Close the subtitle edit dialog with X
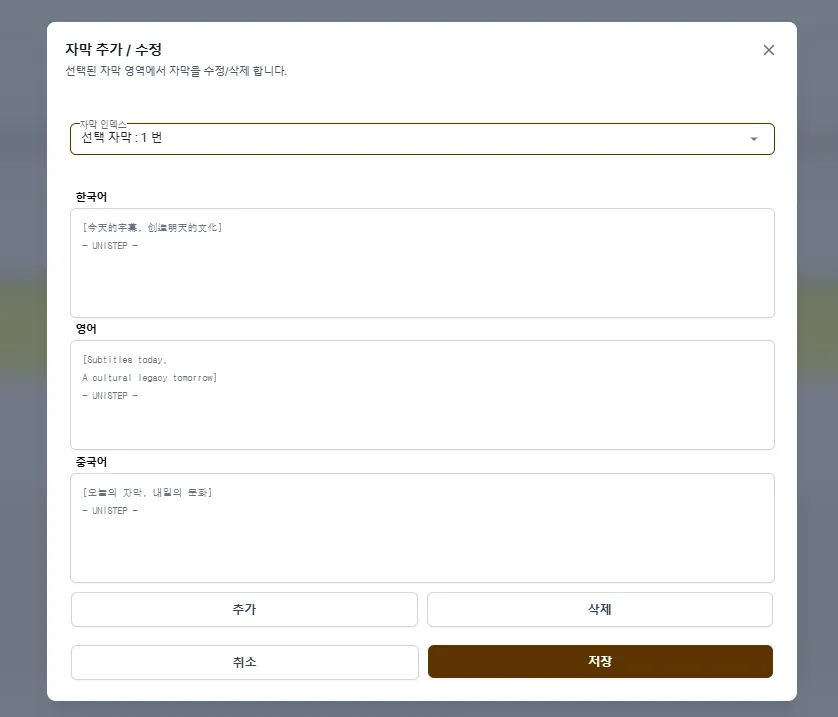Image resolution: width=838 pixels, height=717 pixels. click(x=769, y=50)
